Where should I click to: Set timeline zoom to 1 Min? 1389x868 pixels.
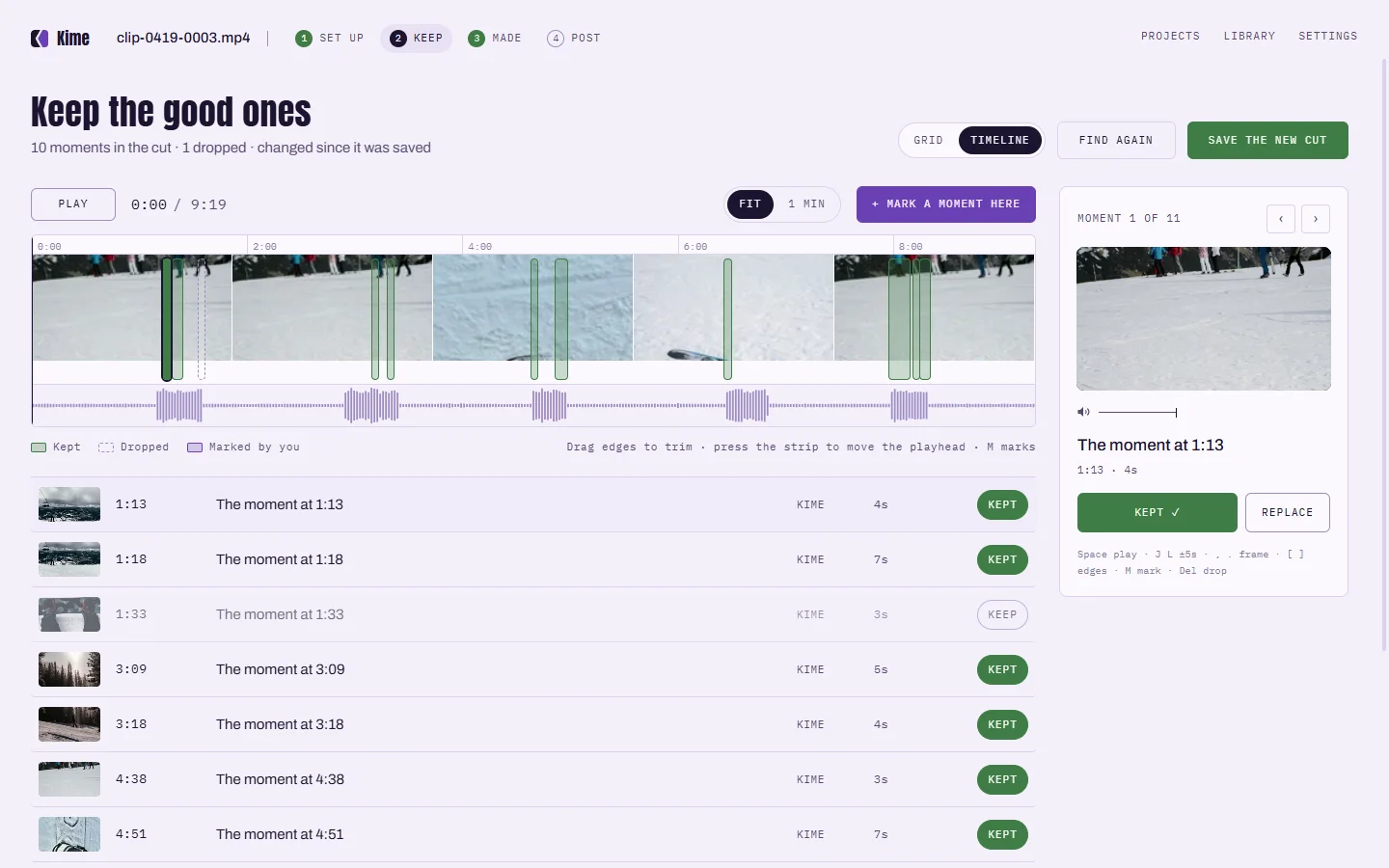(x=806, y=204)
